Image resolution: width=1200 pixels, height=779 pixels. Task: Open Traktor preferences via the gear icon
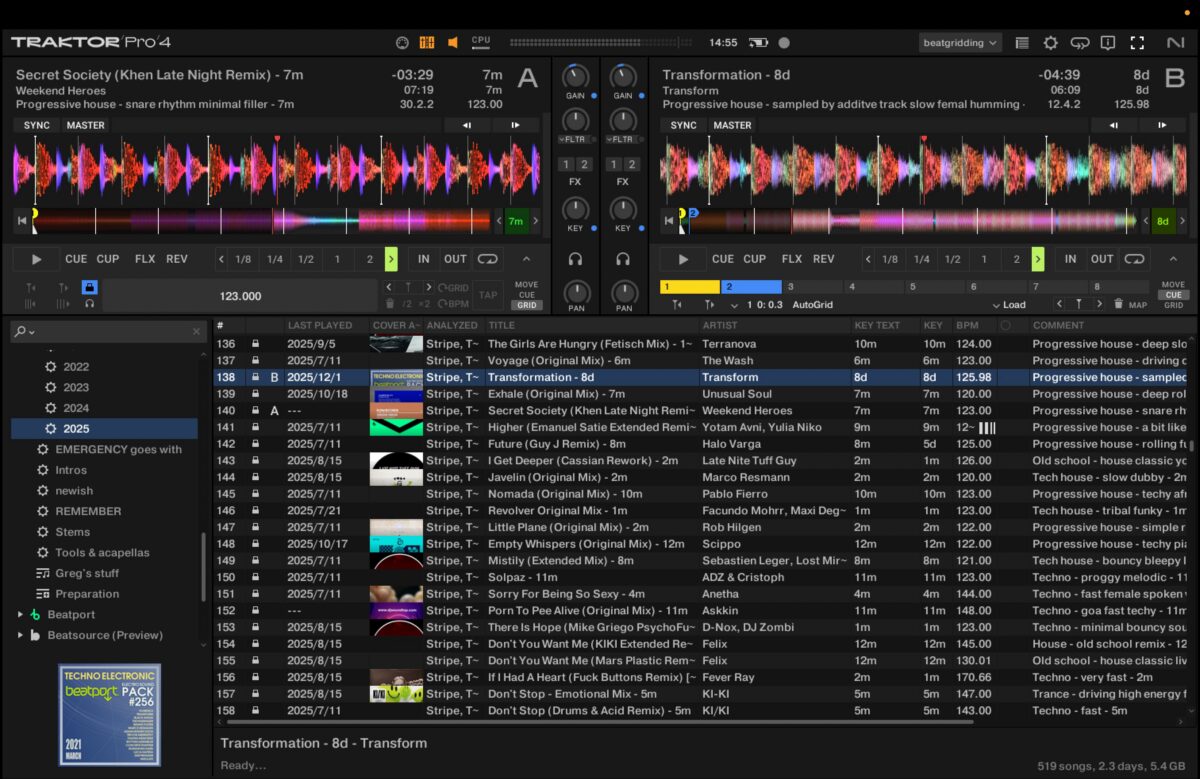click(1050, 43)
